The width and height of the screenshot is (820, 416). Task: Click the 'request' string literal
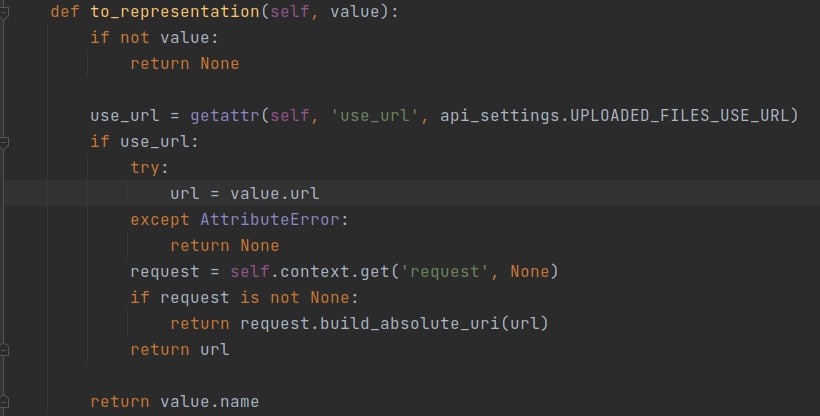(445, 272)
